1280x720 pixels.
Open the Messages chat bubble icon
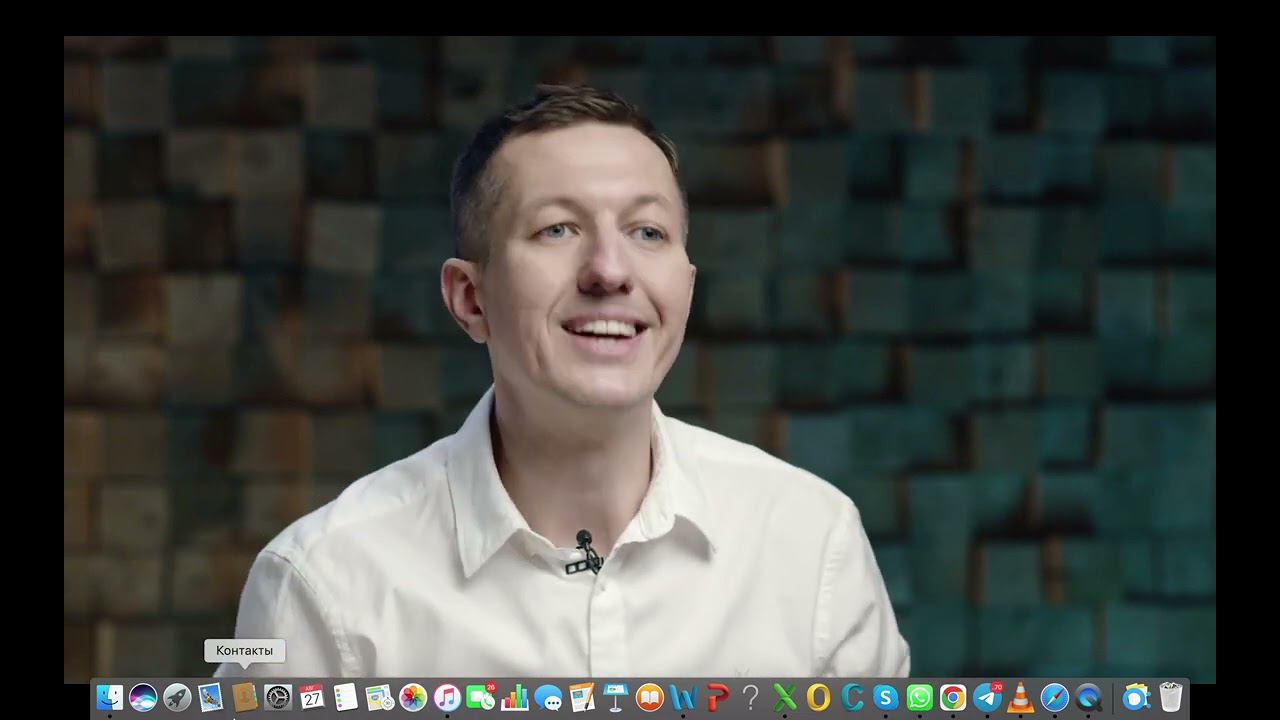548,697
